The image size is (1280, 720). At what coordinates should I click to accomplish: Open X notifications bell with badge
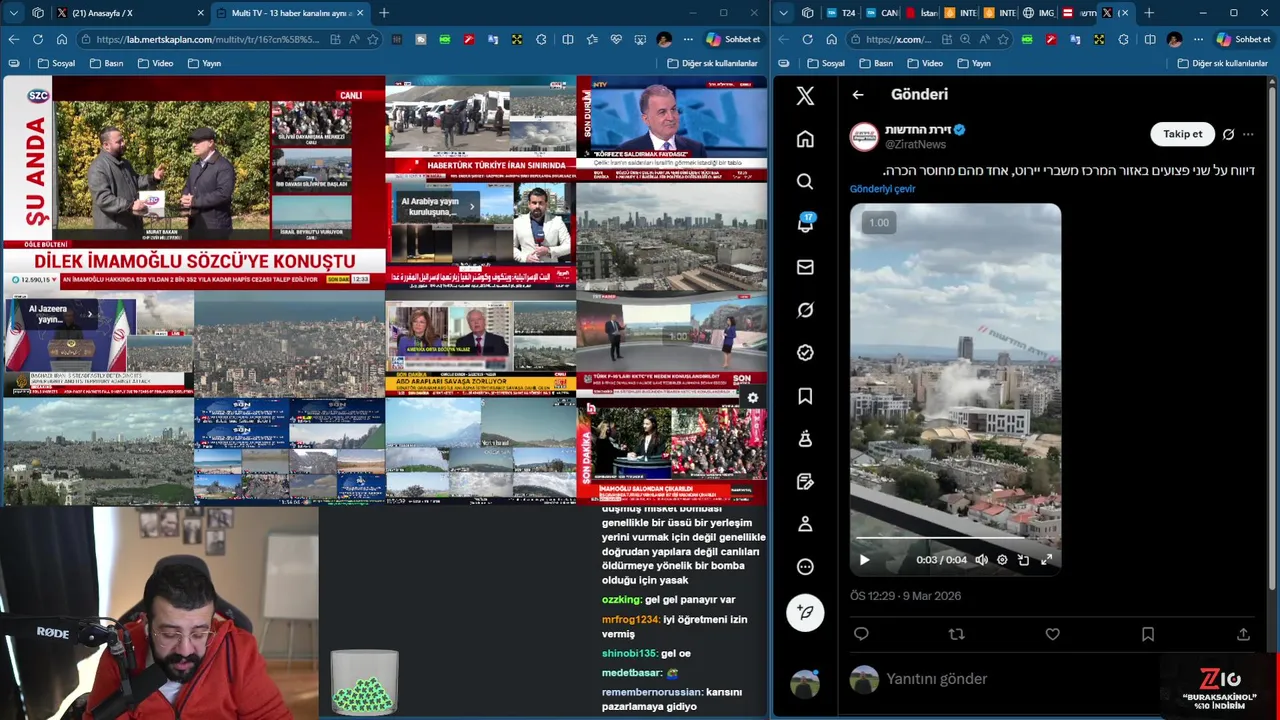pyautogui.click(x=805, y=224)
